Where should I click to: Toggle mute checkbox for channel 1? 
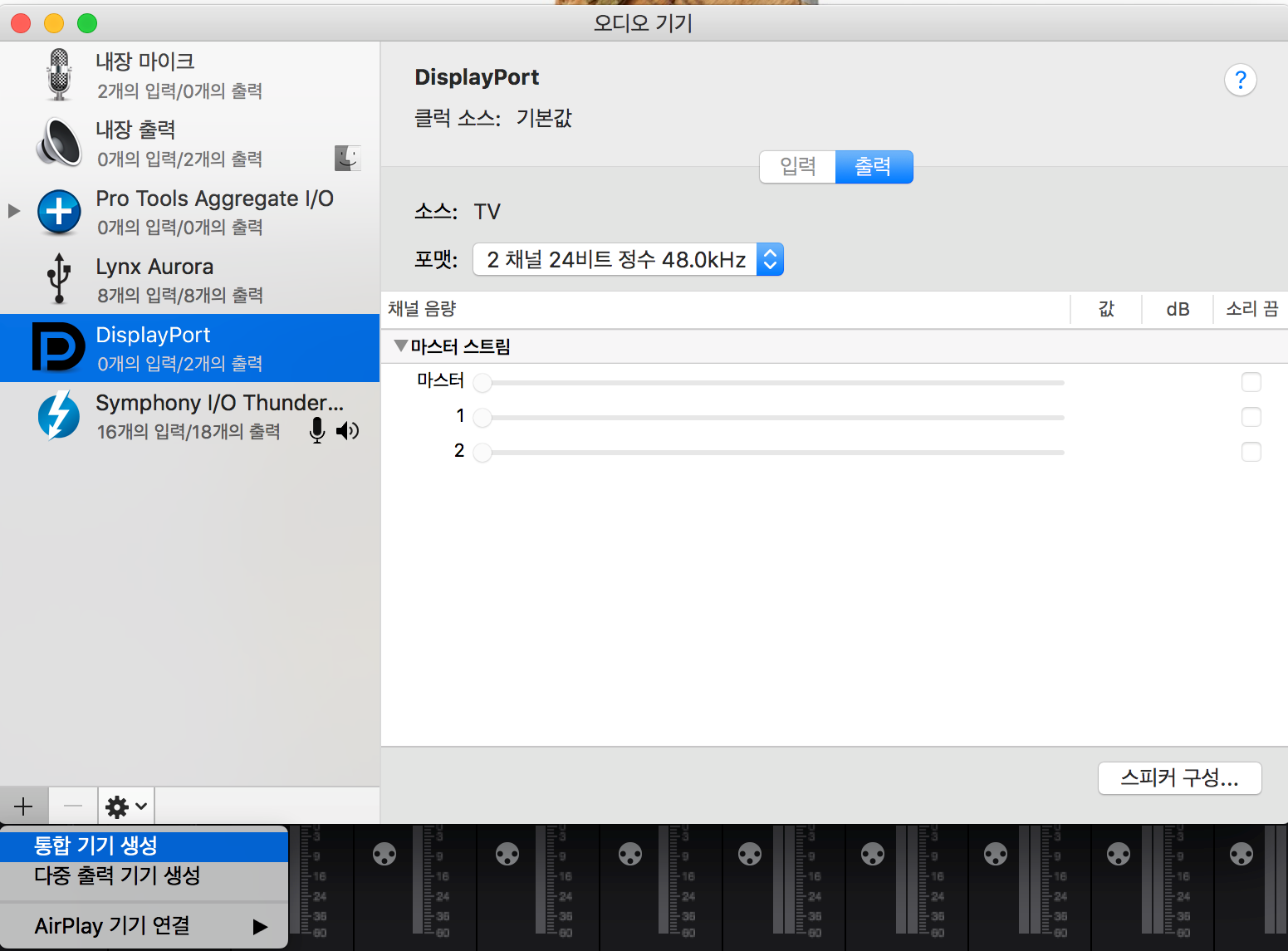coord(1251,417)
